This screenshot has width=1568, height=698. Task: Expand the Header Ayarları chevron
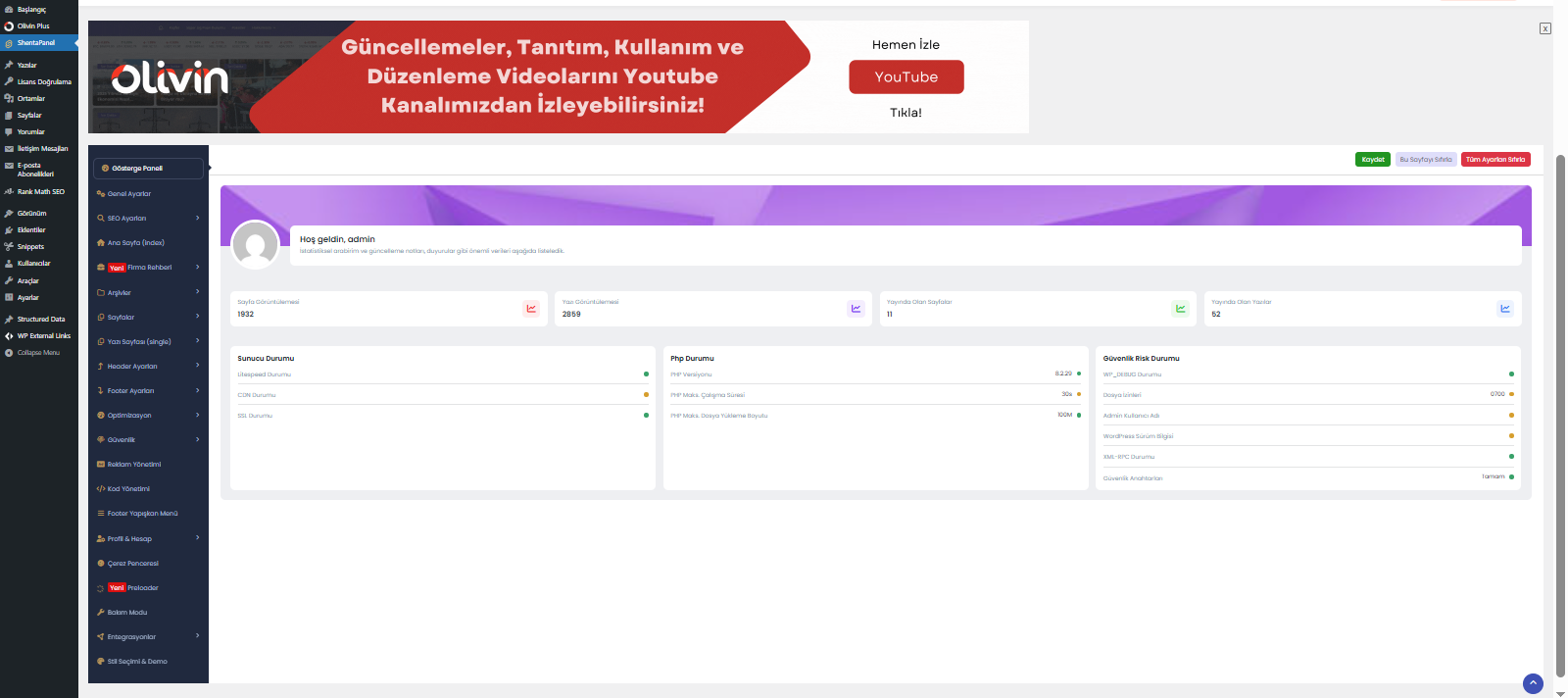[198, 366]
